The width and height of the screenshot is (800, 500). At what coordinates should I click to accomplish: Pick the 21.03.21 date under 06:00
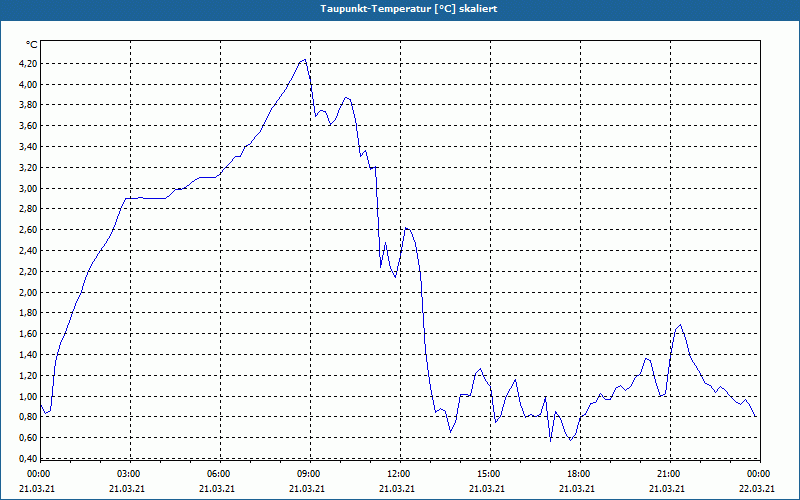(x=218, y=489)
